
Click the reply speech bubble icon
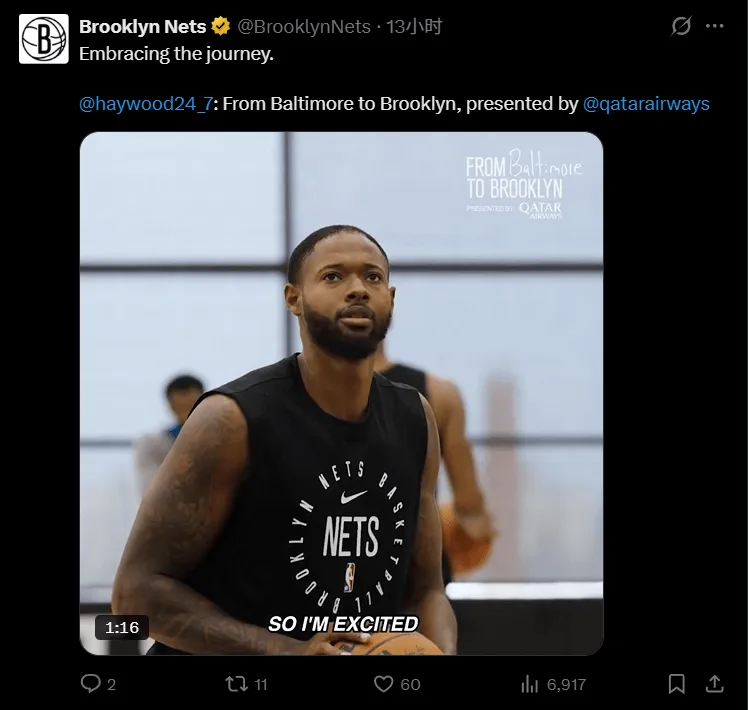click(91, 684)
